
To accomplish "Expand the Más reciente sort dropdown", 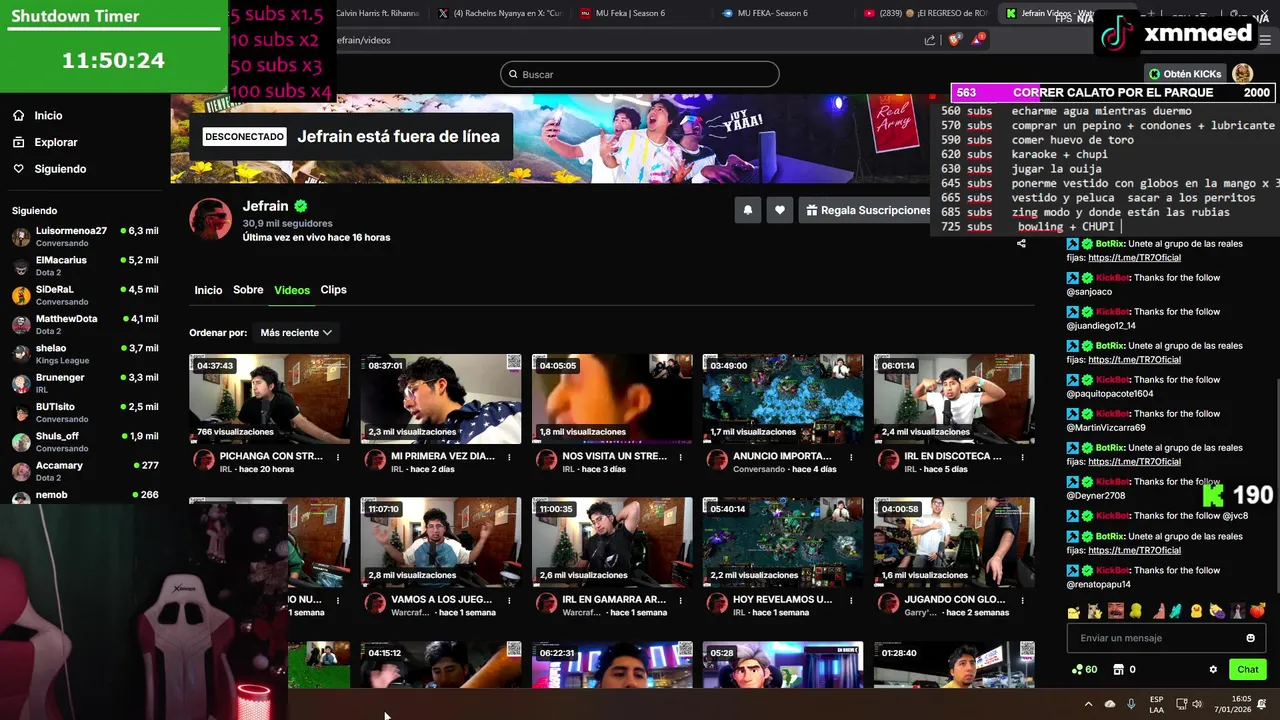I will pos(296,332).
